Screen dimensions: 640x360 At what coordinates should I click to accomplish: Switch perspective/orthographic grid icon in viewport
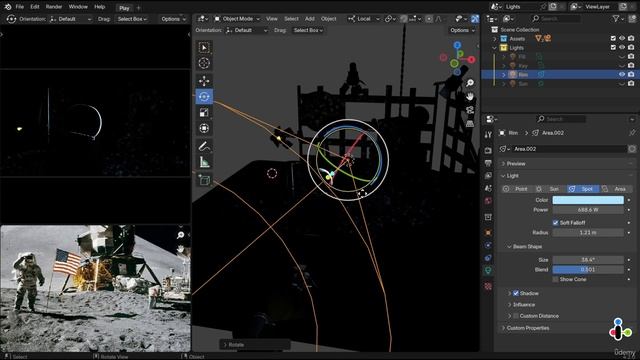470,123
